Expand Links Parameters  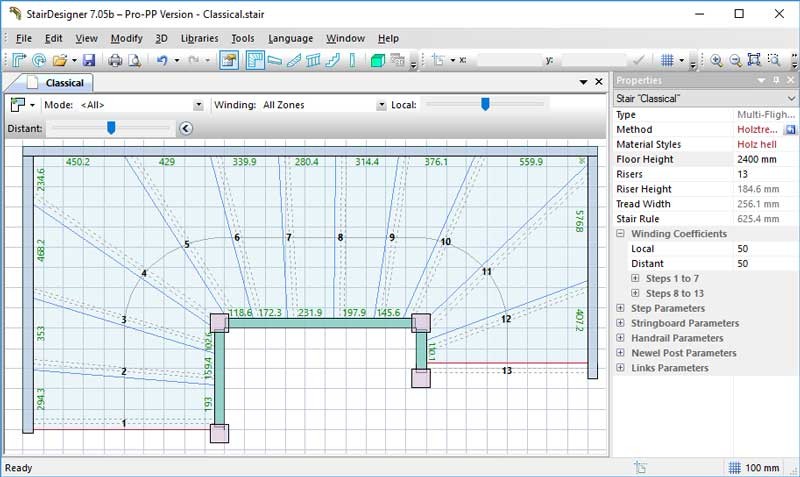click(620, 367)
